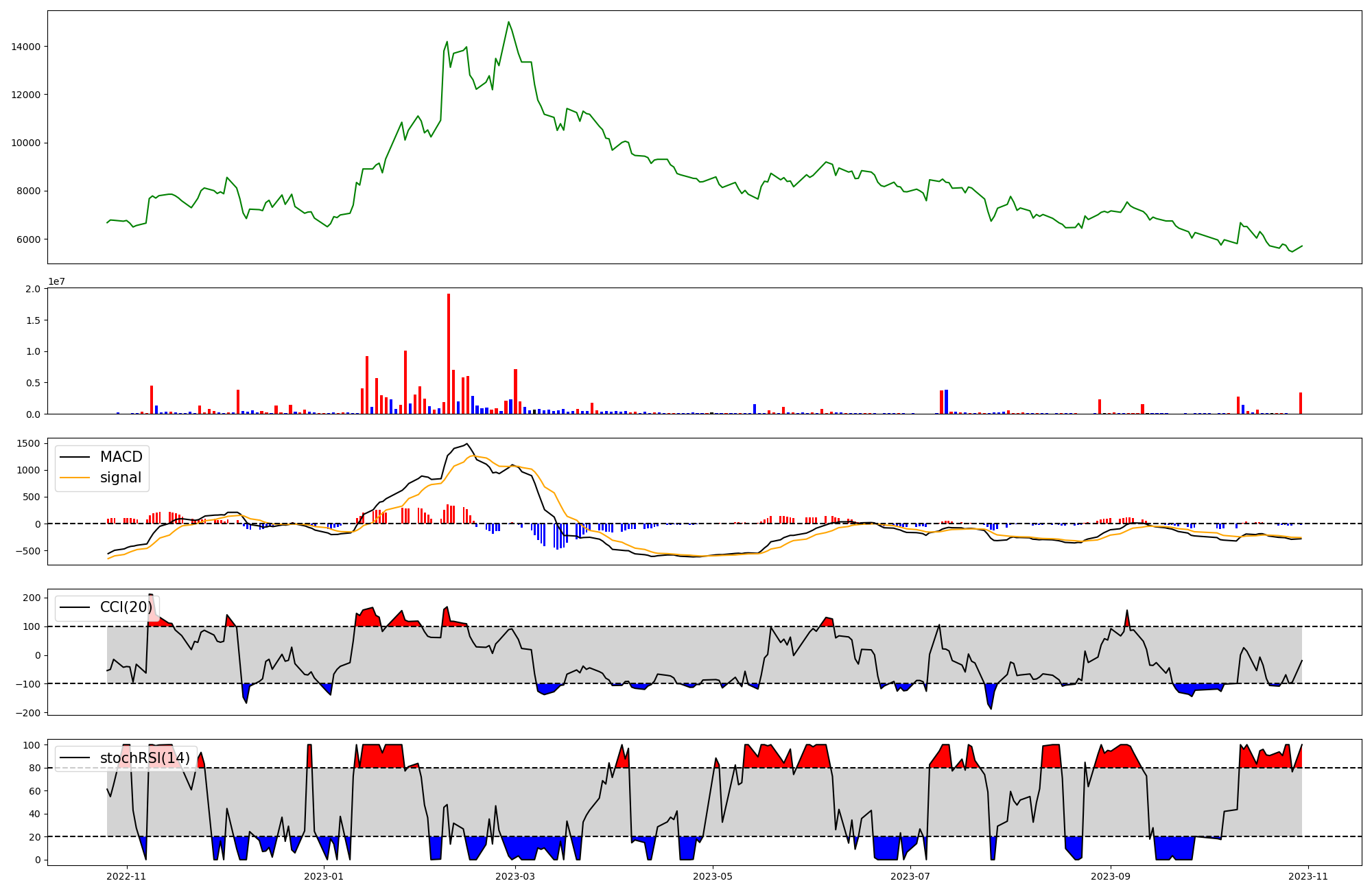Click the CCI(20) legend entry
Viewport: 1372px width, 892px height.
126,607
